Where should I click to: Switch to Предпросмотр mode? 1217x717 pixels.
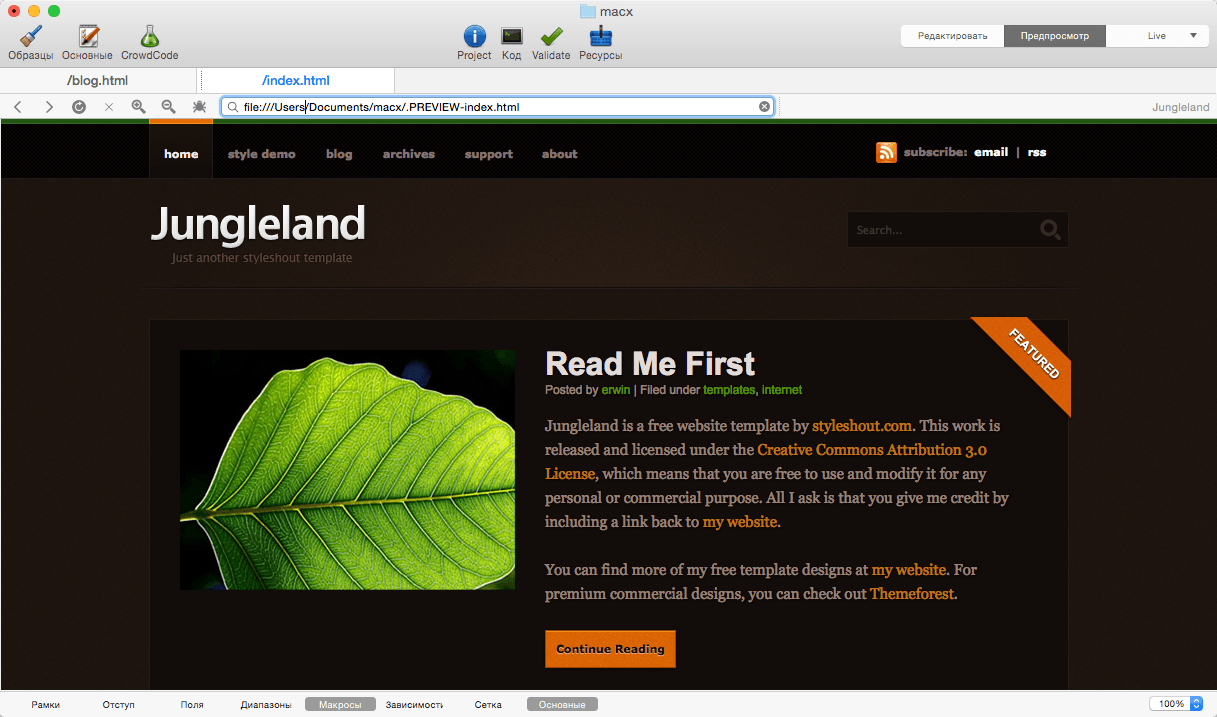pyautogui.click(x=1054, y=36)
